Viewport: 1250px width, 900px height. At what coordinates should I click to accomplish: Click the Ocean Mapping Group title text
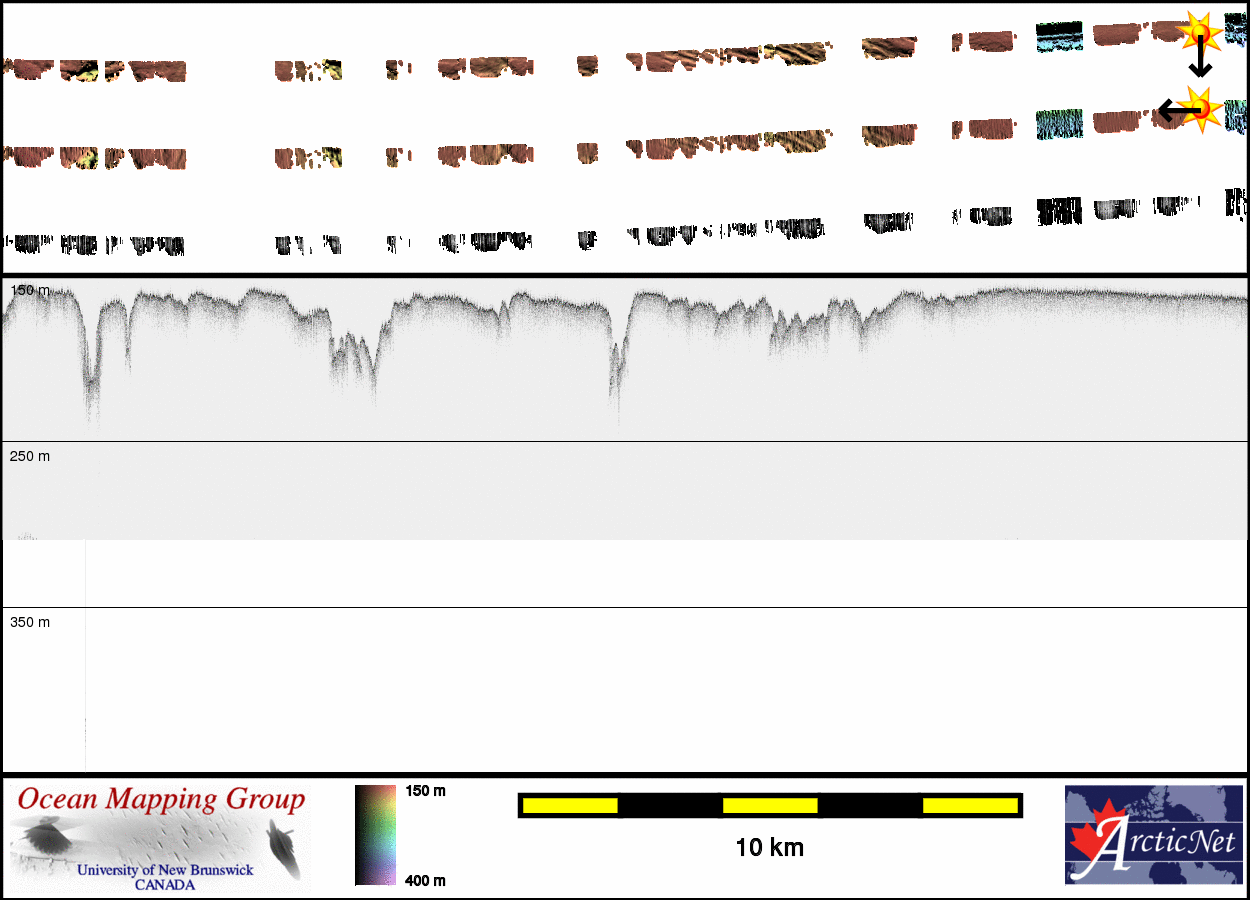(x=161, y=800)
